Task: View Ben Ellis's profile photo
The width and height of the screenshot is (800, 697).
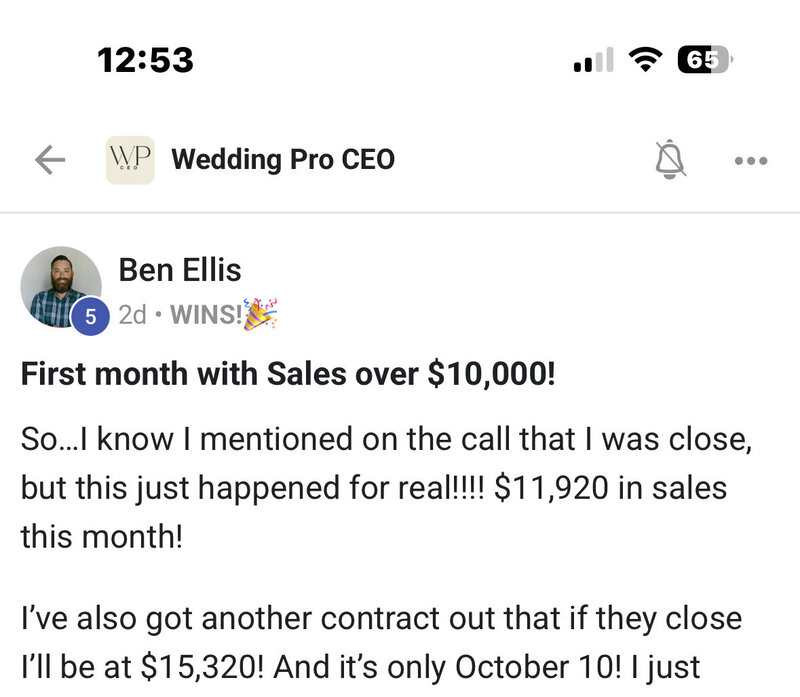Action: click(x=60, y=286)
